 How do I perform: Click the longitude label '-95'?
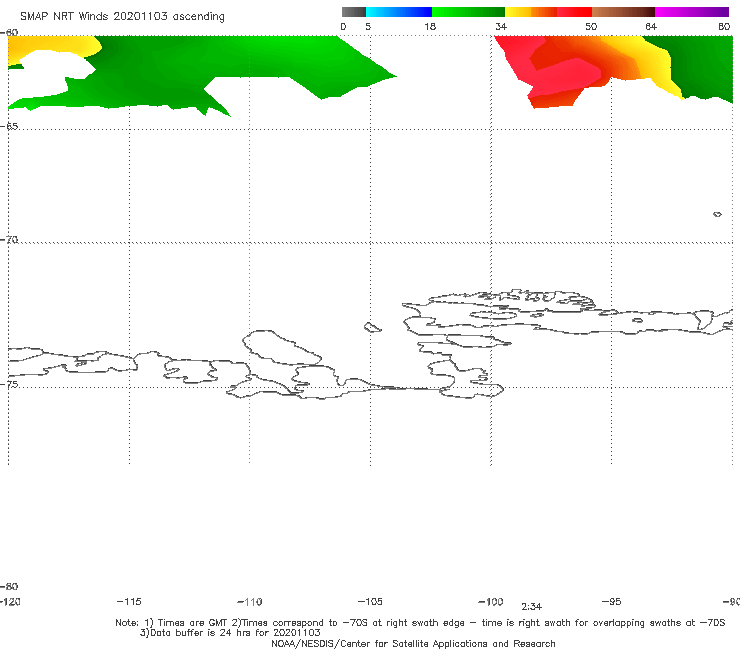[x=612, y=601]
